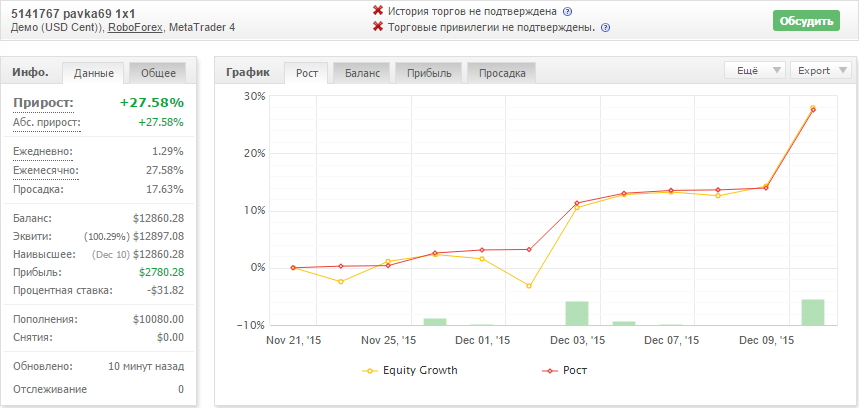Open the Export dropdown menu
Viewport: 859px width, 408px height.
coord(821,71)
